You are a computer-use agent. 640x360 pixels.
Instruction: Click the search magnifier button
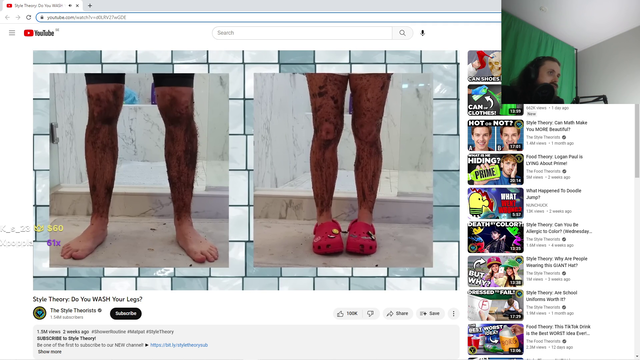pos(402,33)
